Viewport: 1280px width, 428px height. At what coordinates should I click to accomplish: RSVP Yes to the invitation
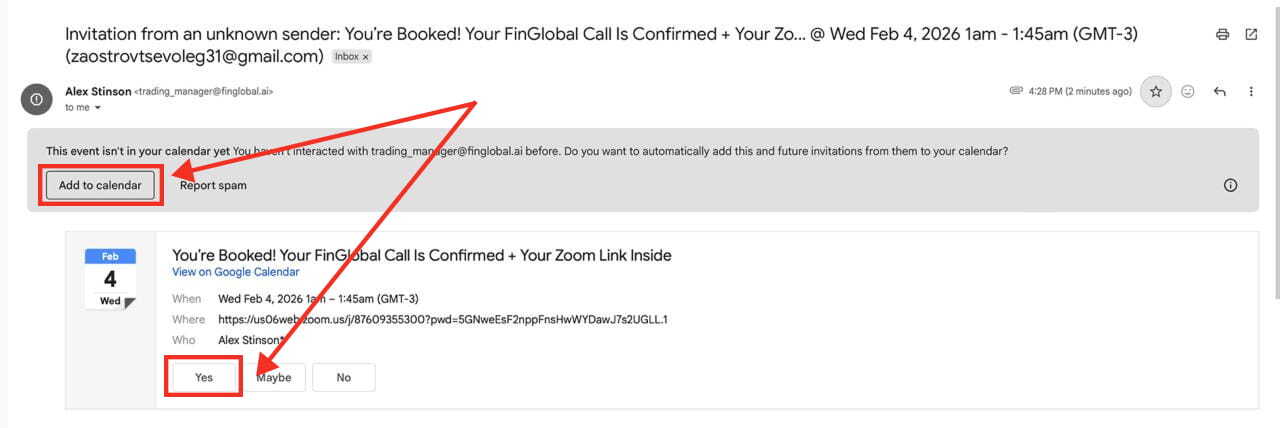(204, 377)
